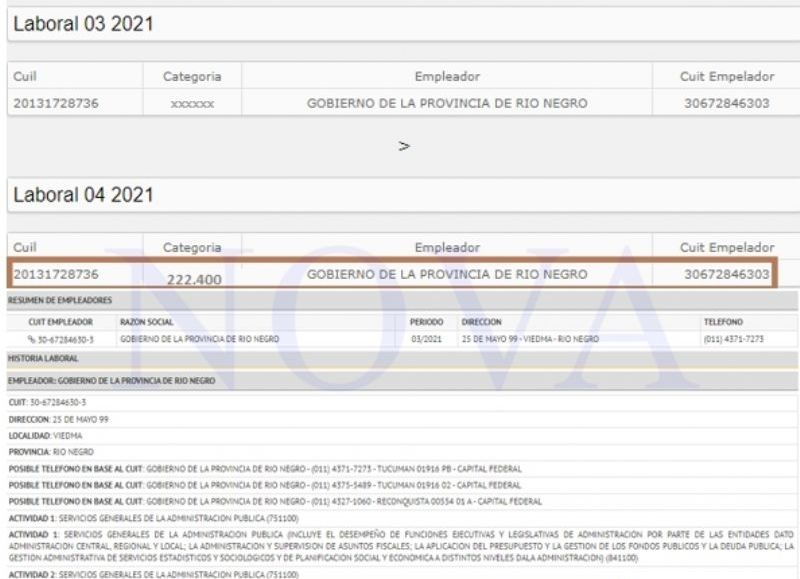Select the Categoria header in Laboral 03 table
The image size is (800, 579).
coord(192,77)
